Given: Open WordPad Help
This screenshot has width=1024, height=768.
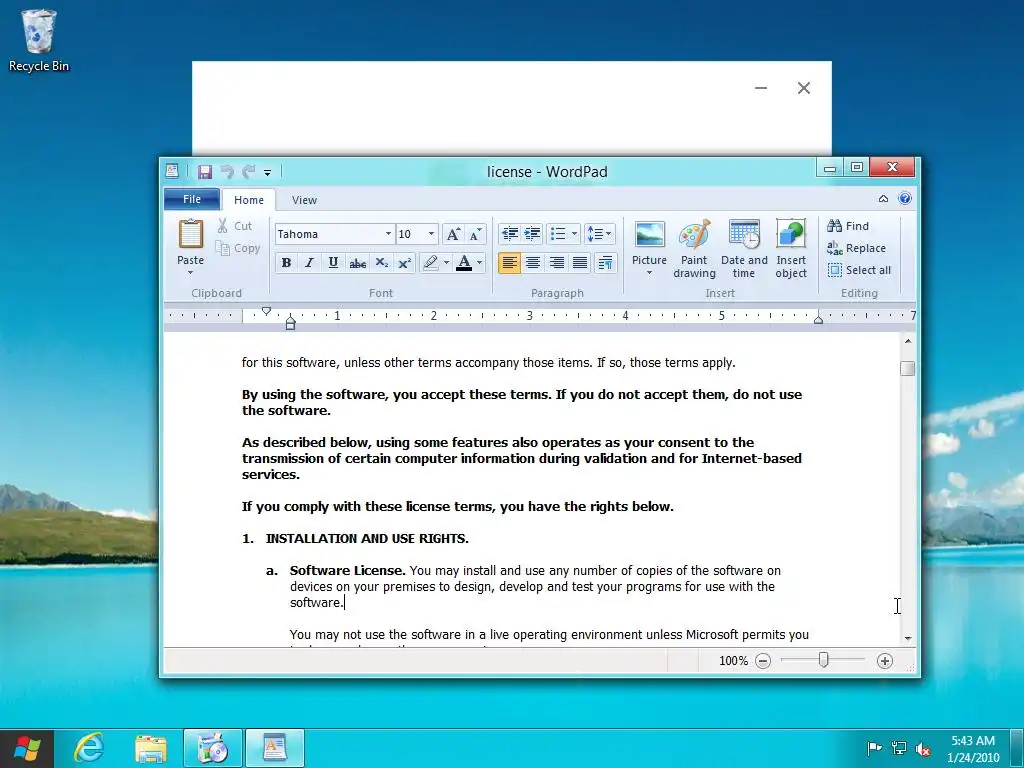Looking at the screenshot, I should 904,199.
